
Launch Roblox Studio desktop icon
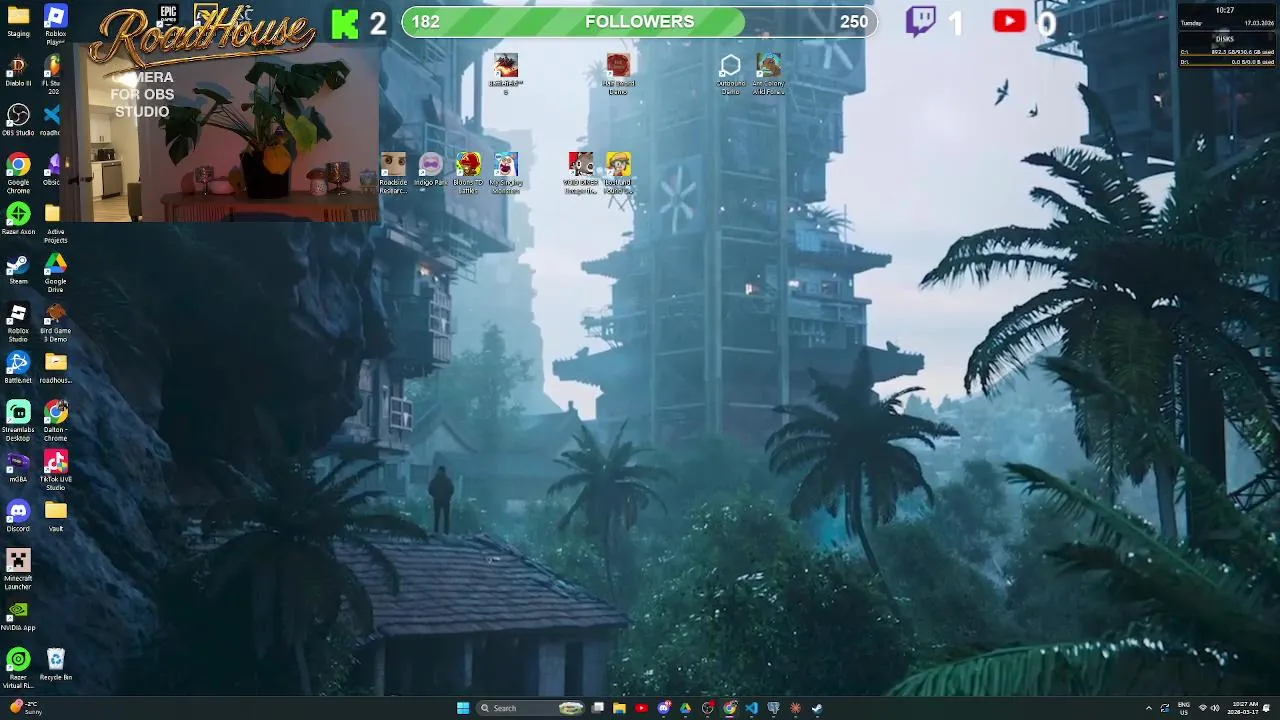[18, 323]
